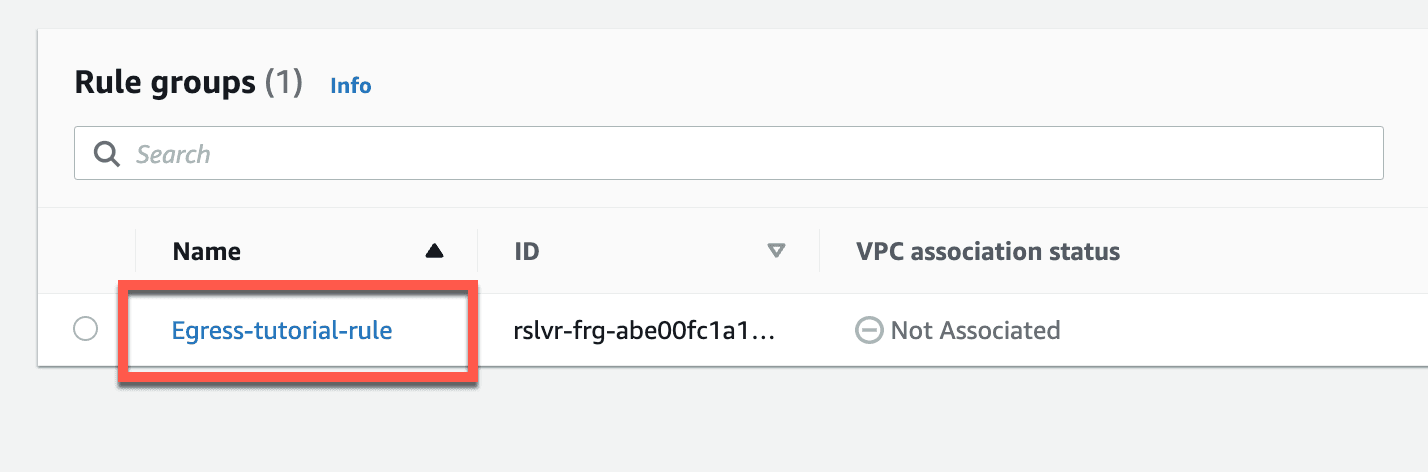Viewport: 1428px width, 472px height.
Task: Focus the Search rule groups field
Action: click(729, 153)
